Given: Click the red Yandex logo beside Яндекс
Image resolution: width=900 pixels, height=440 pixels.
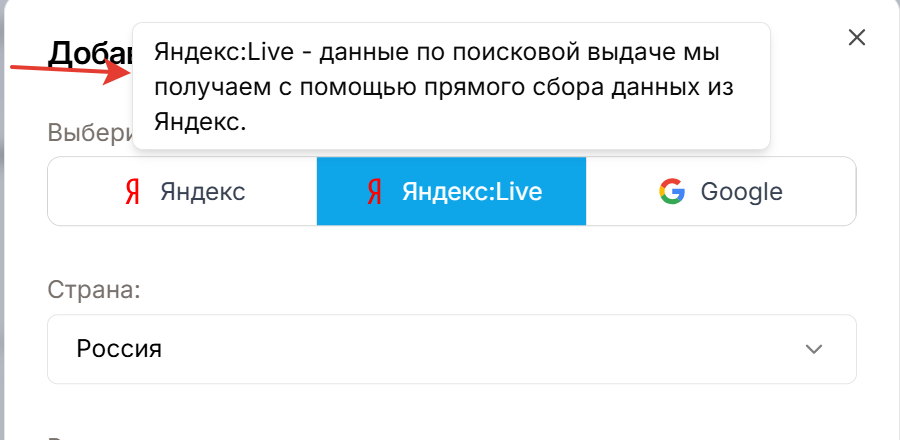Looking at the screenshot, I should [x=133, y=192].
